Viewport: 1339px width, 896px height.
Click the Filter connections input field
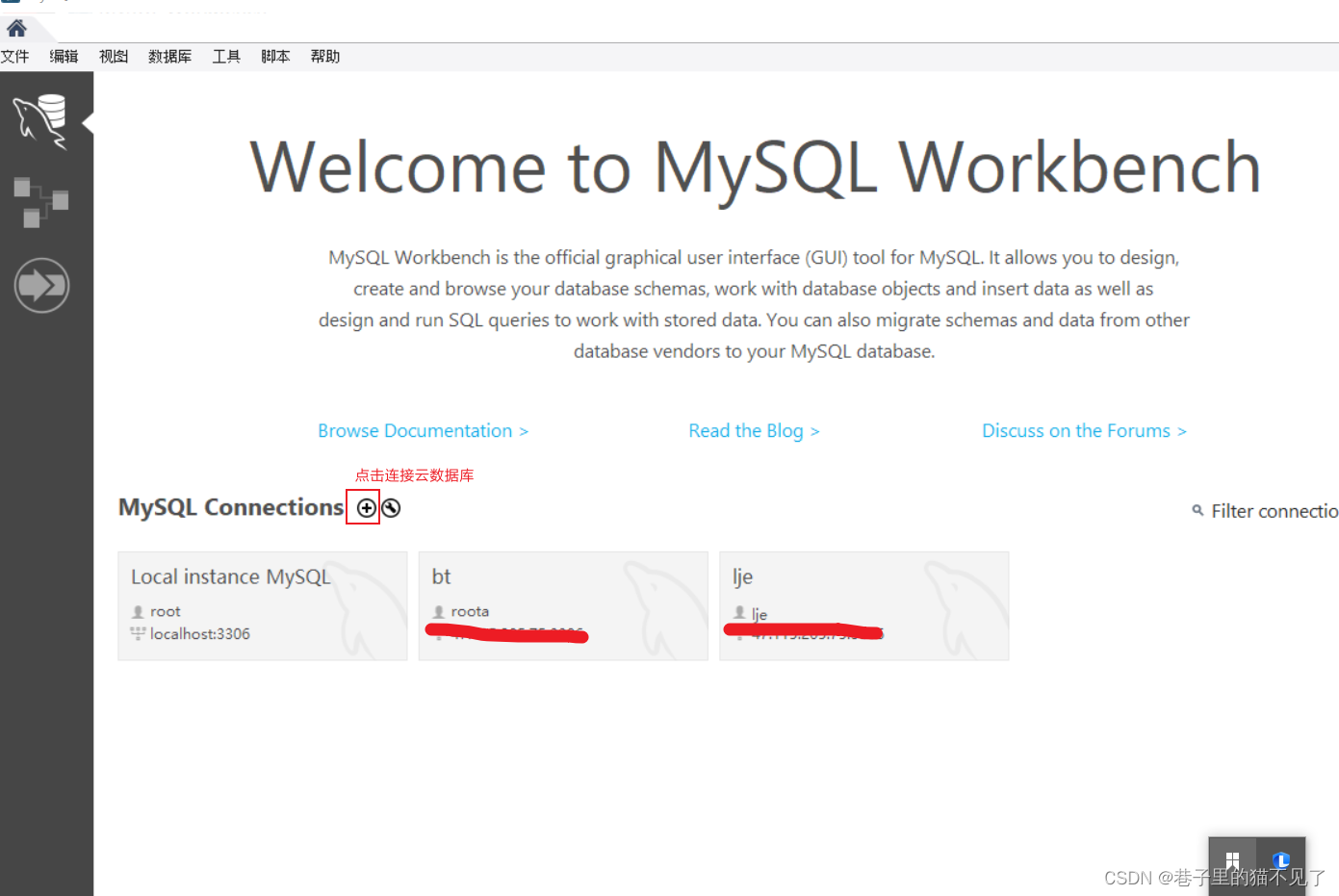1275,511
